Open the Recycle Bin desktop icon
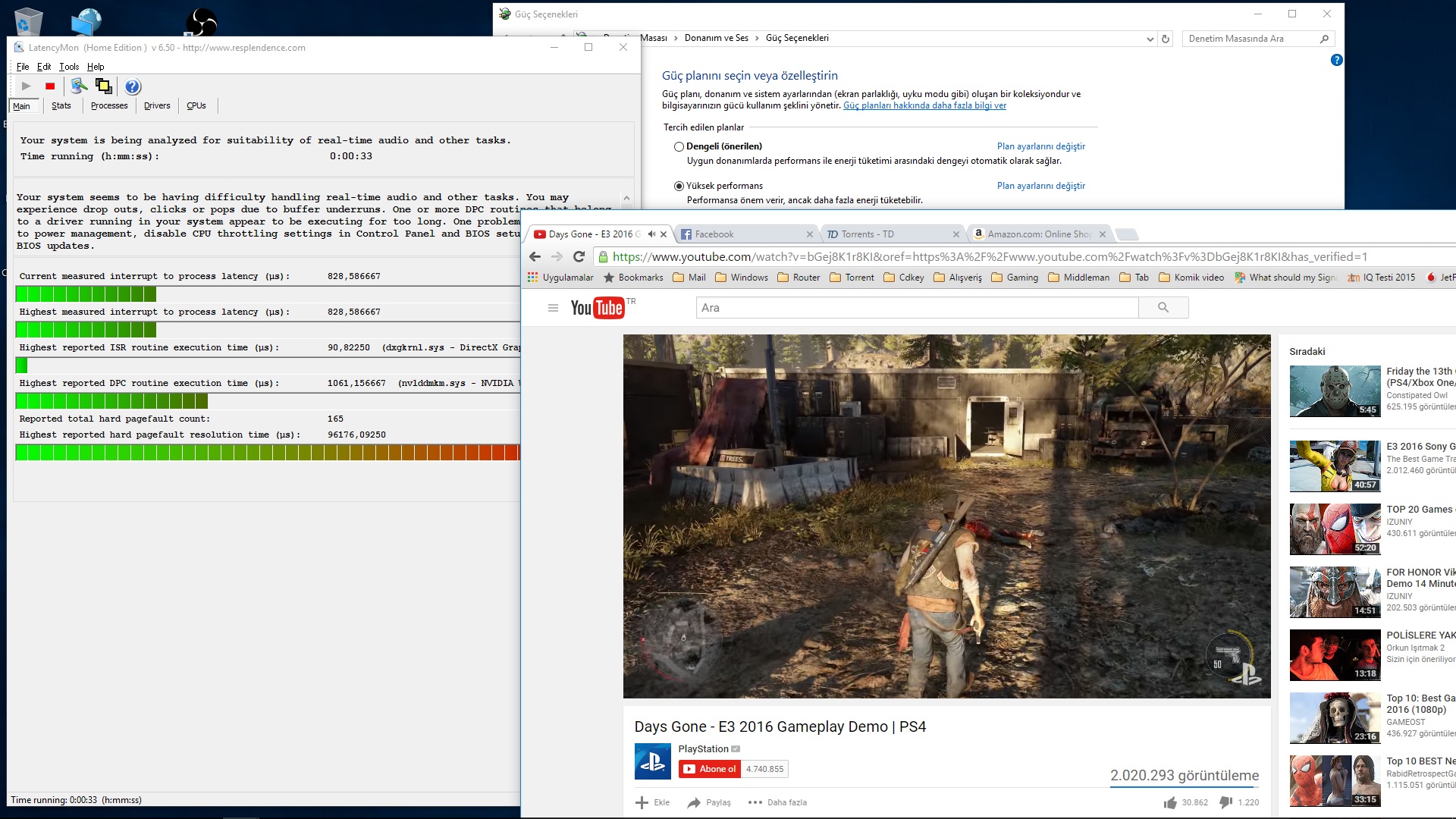Viewport: 1456px width, 819px height. pos(28,20)
